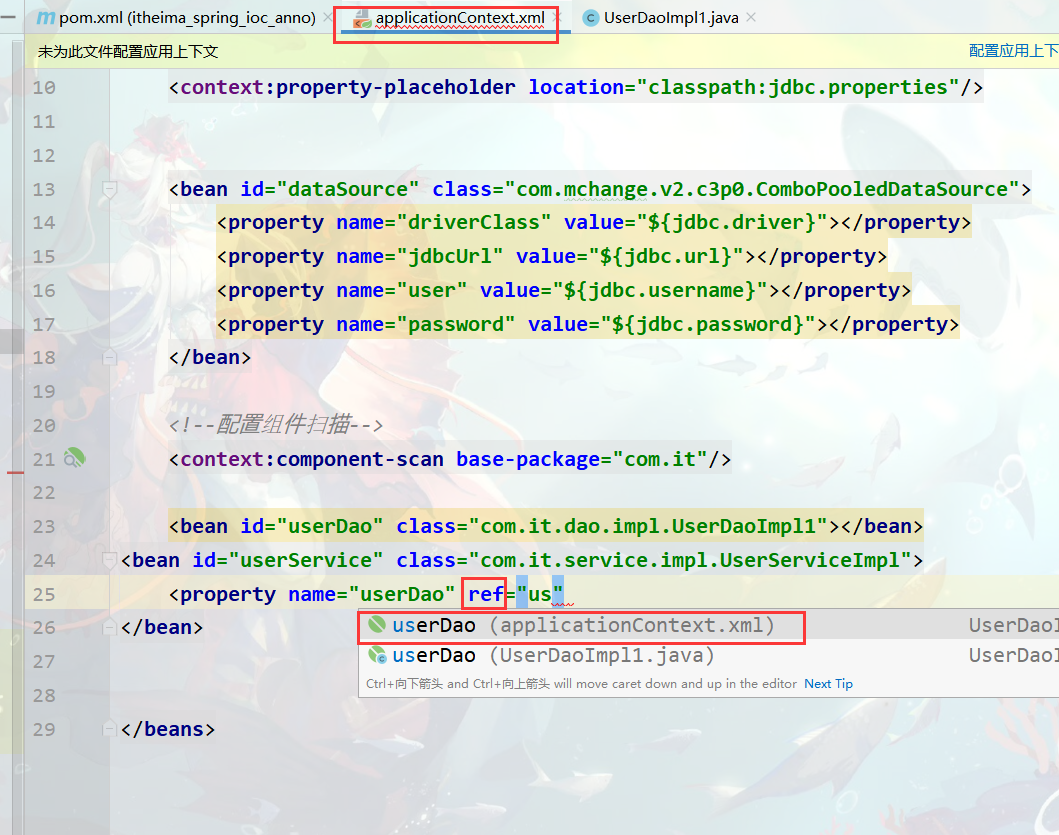Click the component scan comment on line 20
The width and height of the screenshot is (1059, 835).
(x=276, y=425)
